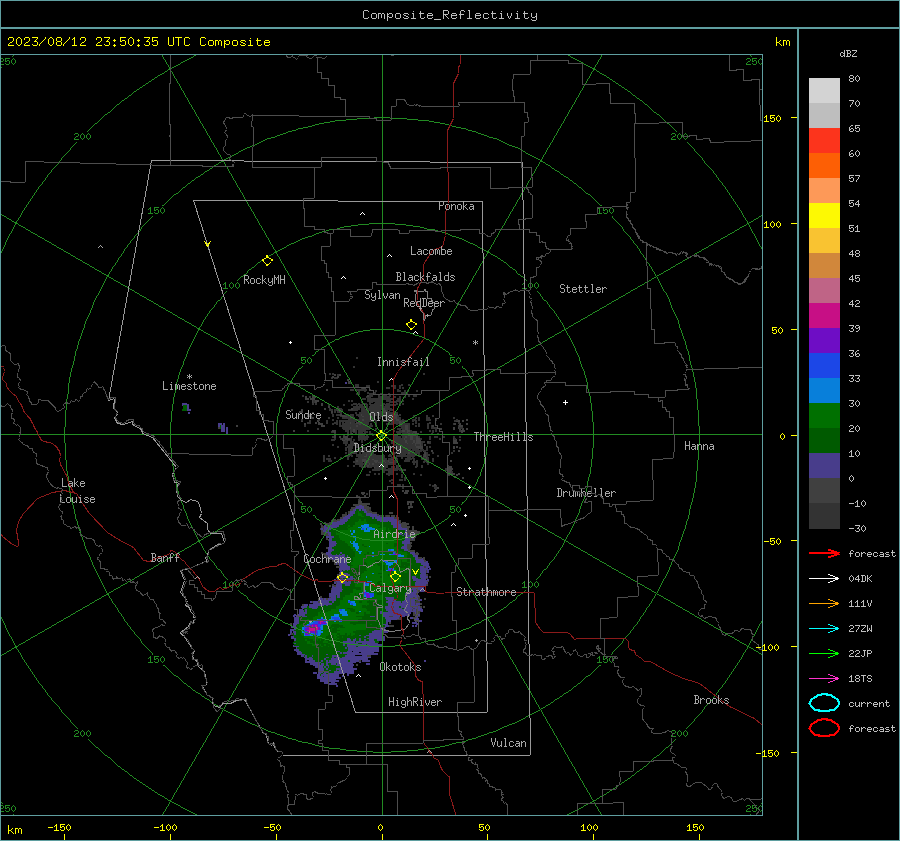Click the Ponoka town label
Viewport: 900px width, 841px height.
point(456,206)
